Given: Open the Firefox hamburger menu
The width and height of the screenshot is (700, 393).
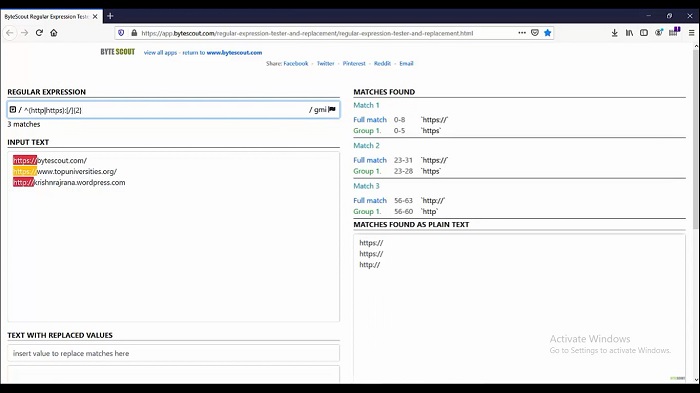Looking at the screenshot, I should coord(691,33).
